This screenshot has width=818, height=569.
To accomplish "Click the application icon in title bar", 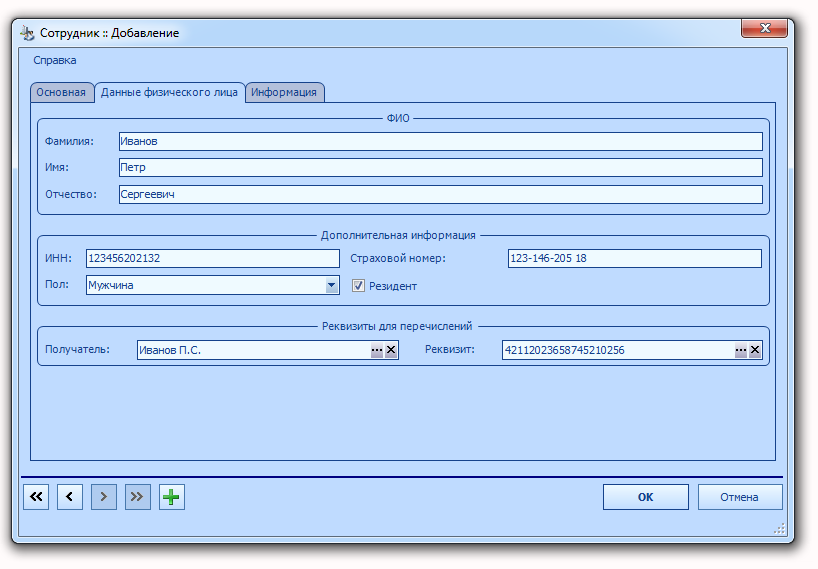I will [x=27, y=33].
